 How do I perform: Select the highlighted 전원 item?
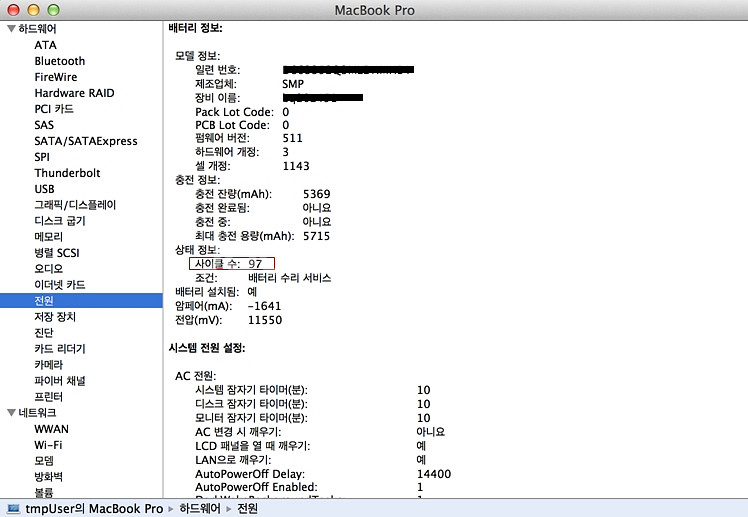(44, 301)
